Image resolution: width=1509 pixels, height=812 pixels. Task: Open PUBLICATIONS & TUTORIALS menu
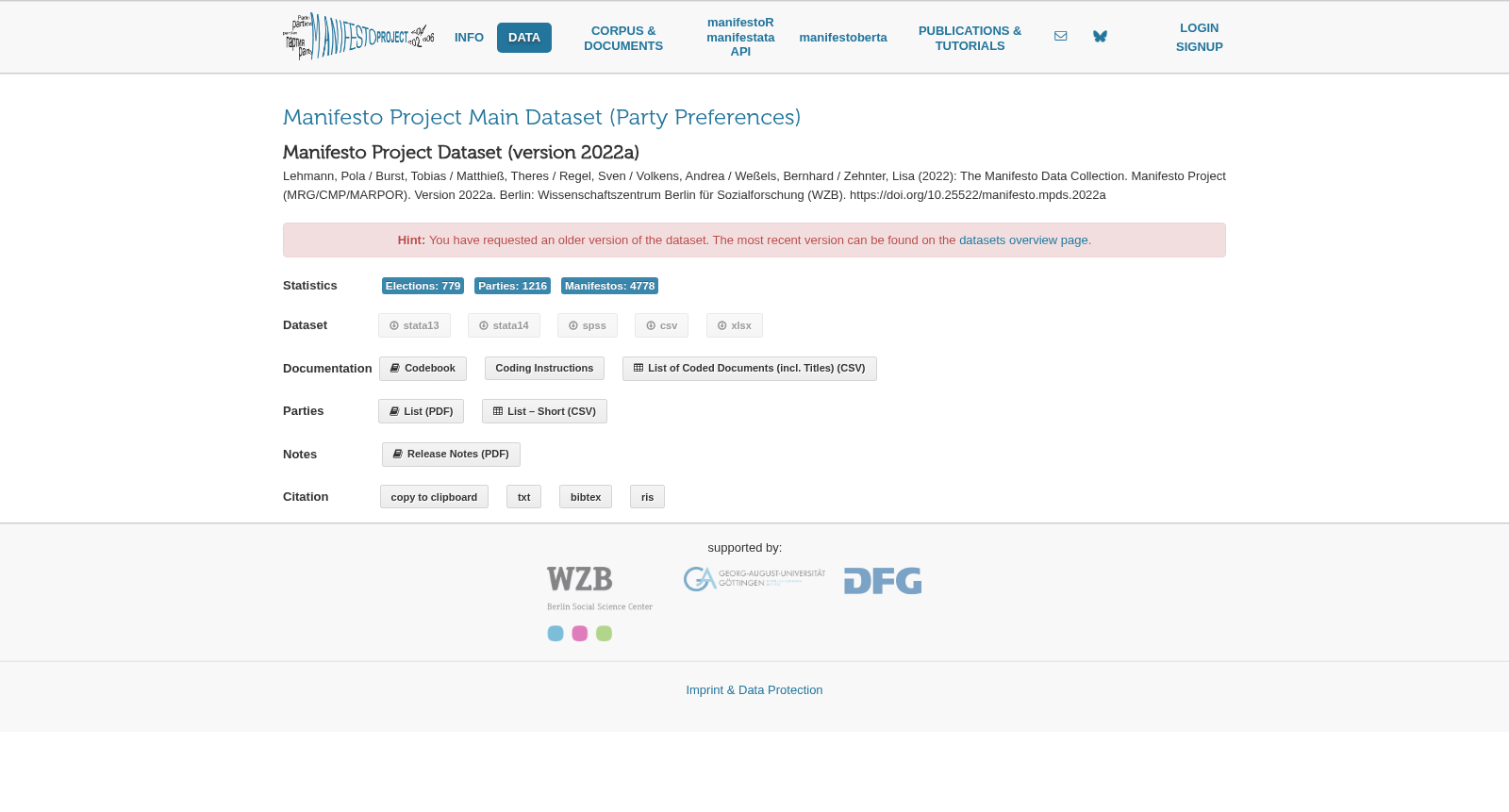pos(970,38)
